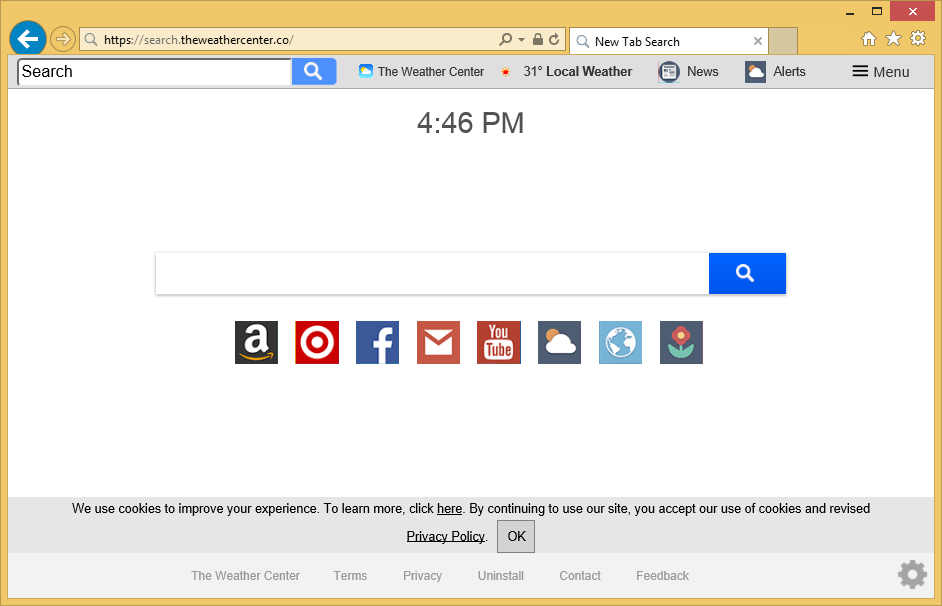Open the YouTube shortcut tile
The width and height of the screenshot is (942, 606).
tap(499, 342)
